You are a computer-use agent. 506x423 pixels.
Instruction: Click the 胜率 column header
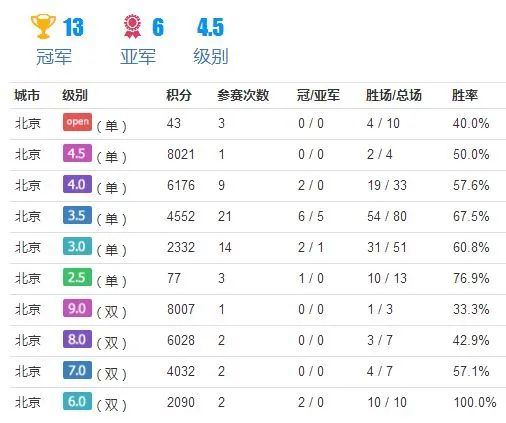pos(465,95)
